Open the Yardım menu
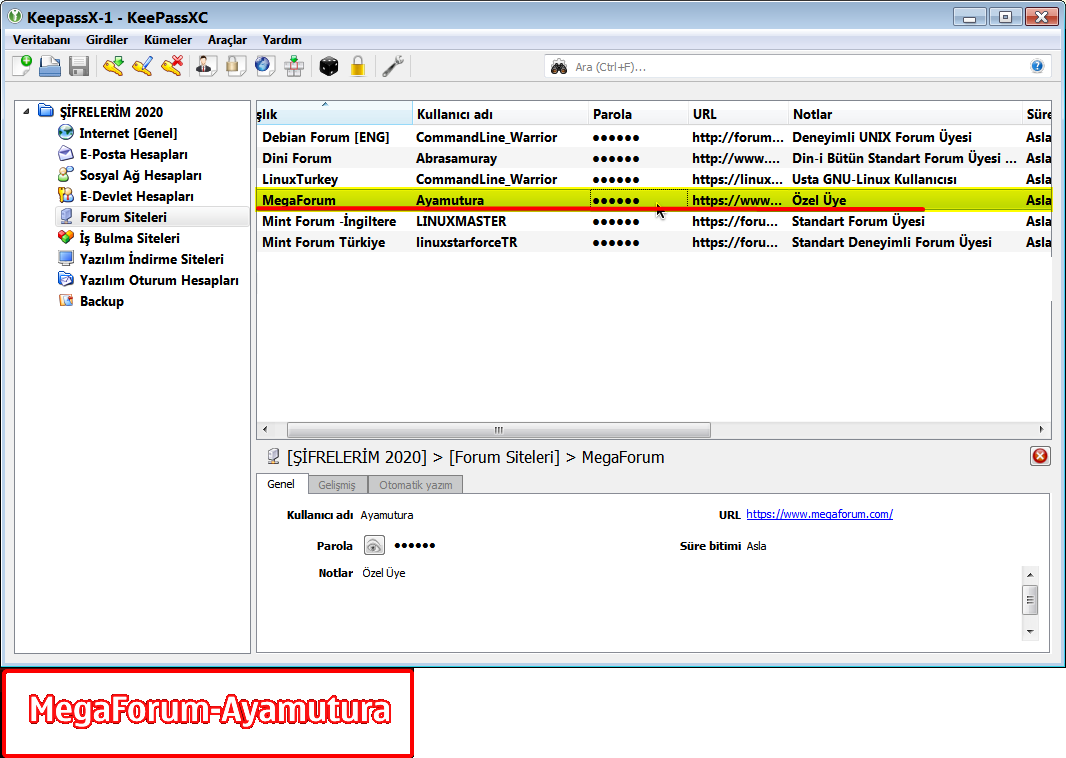 point(282,39)
